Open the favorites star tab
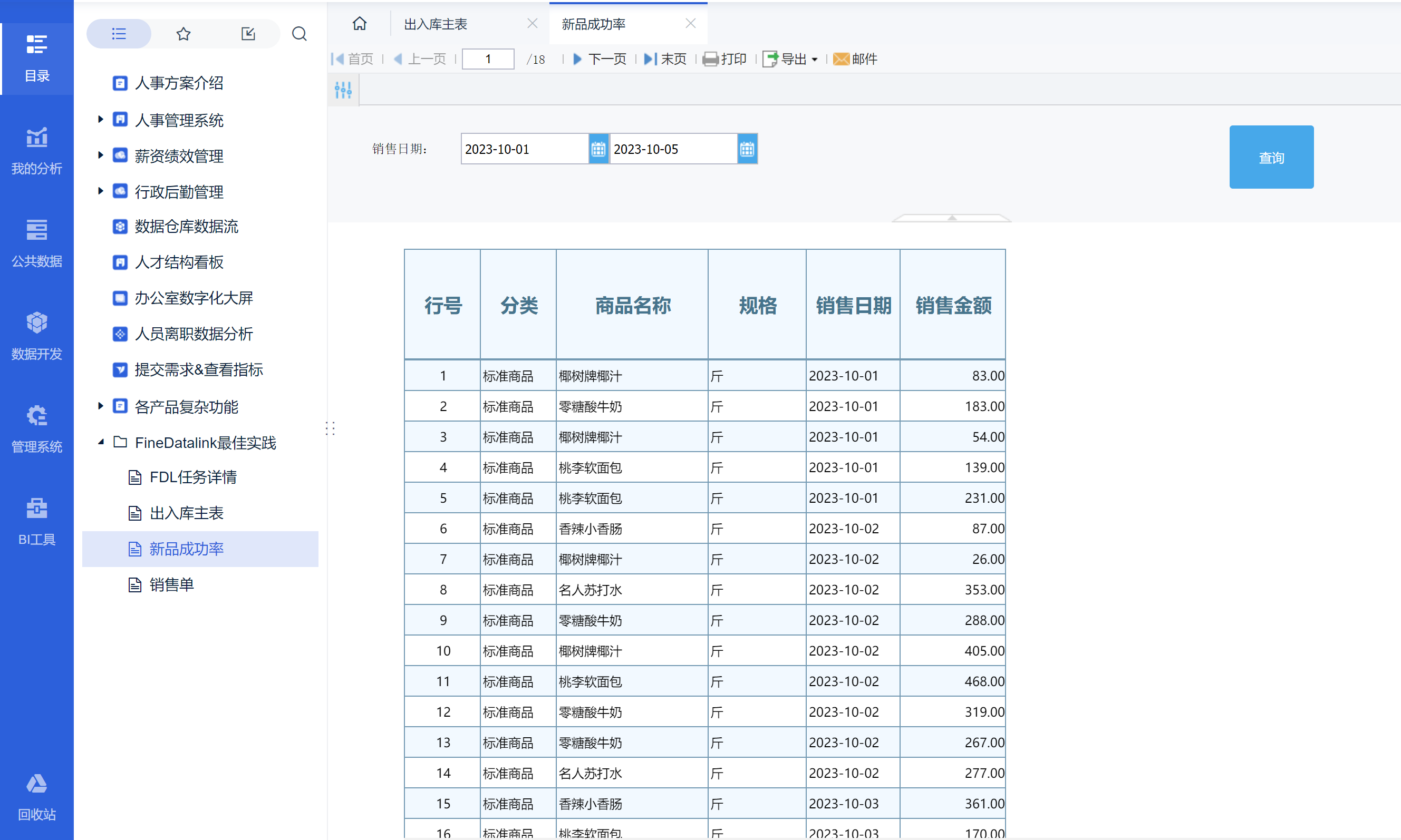 pyautogui.click(x=183, y=34)
